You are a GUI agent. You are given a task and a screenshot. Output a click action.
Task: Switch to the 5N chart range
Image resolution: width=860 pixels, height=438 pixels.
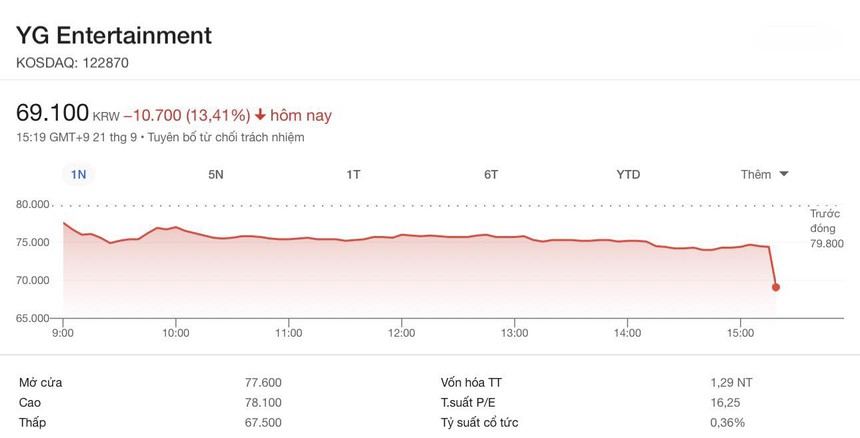(x=216, y=174)
